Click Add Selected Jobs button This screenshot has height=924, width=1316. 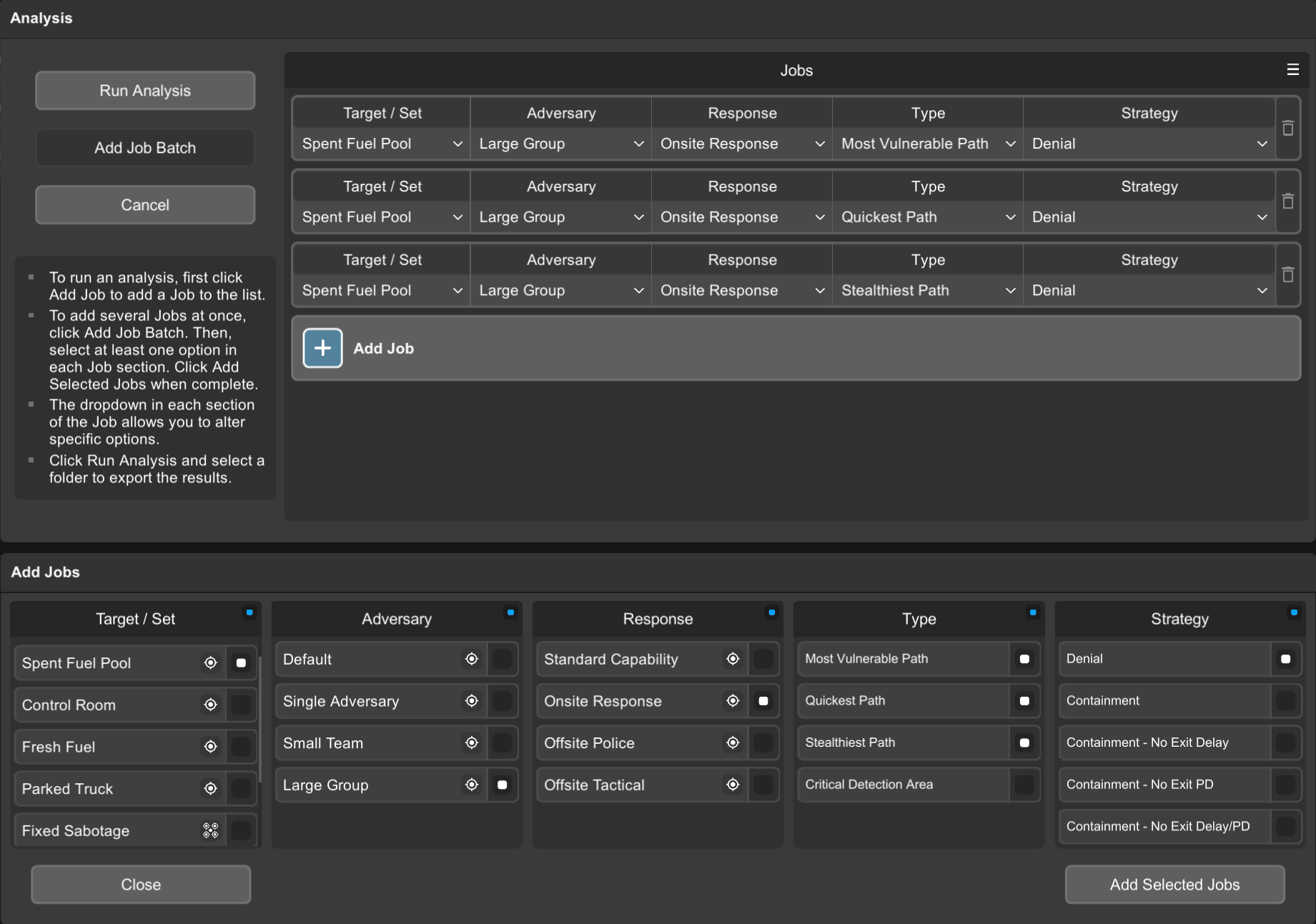click(1174, 885)
